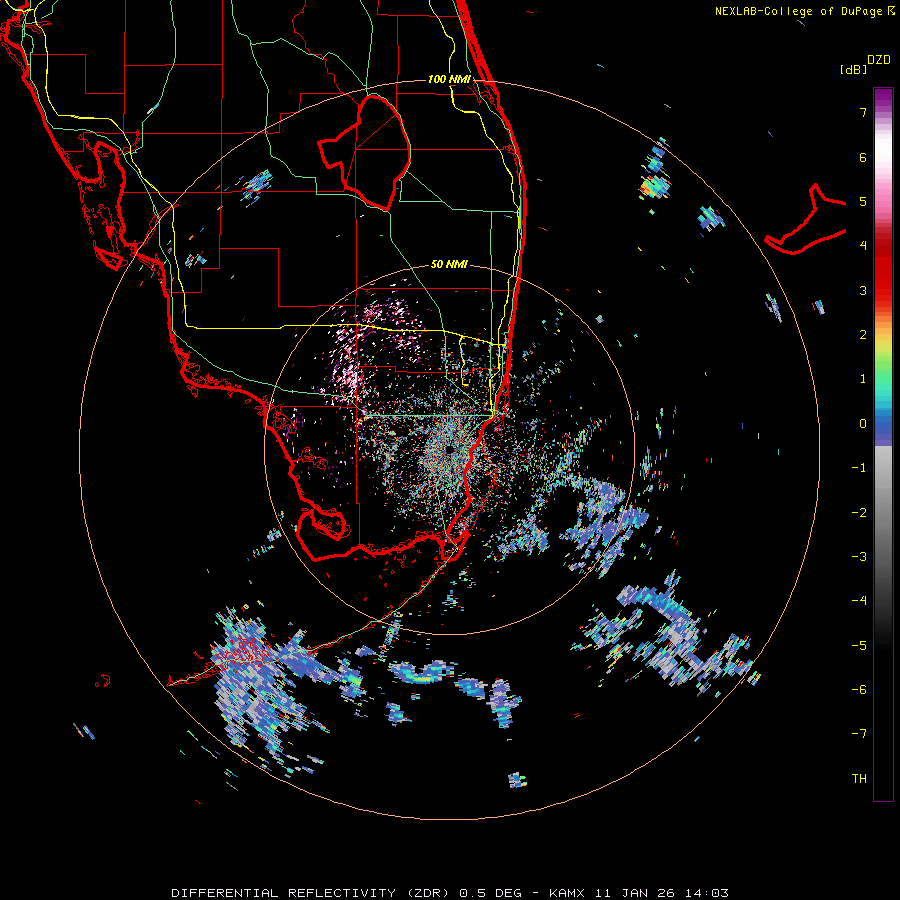
Task: Click the "4" value on color scale
Action: click(x=863, y=246)
